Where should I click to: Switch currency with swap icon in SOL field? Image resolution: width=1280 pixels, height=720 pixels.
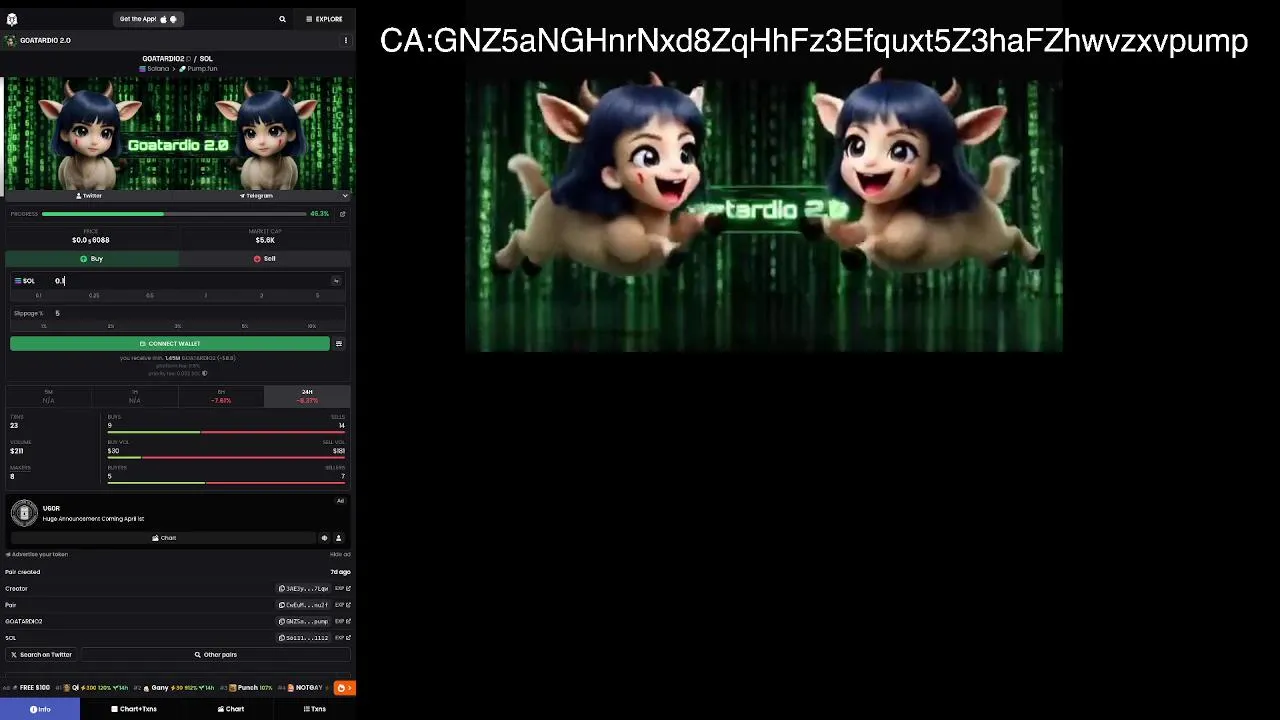tap(336, 281)
